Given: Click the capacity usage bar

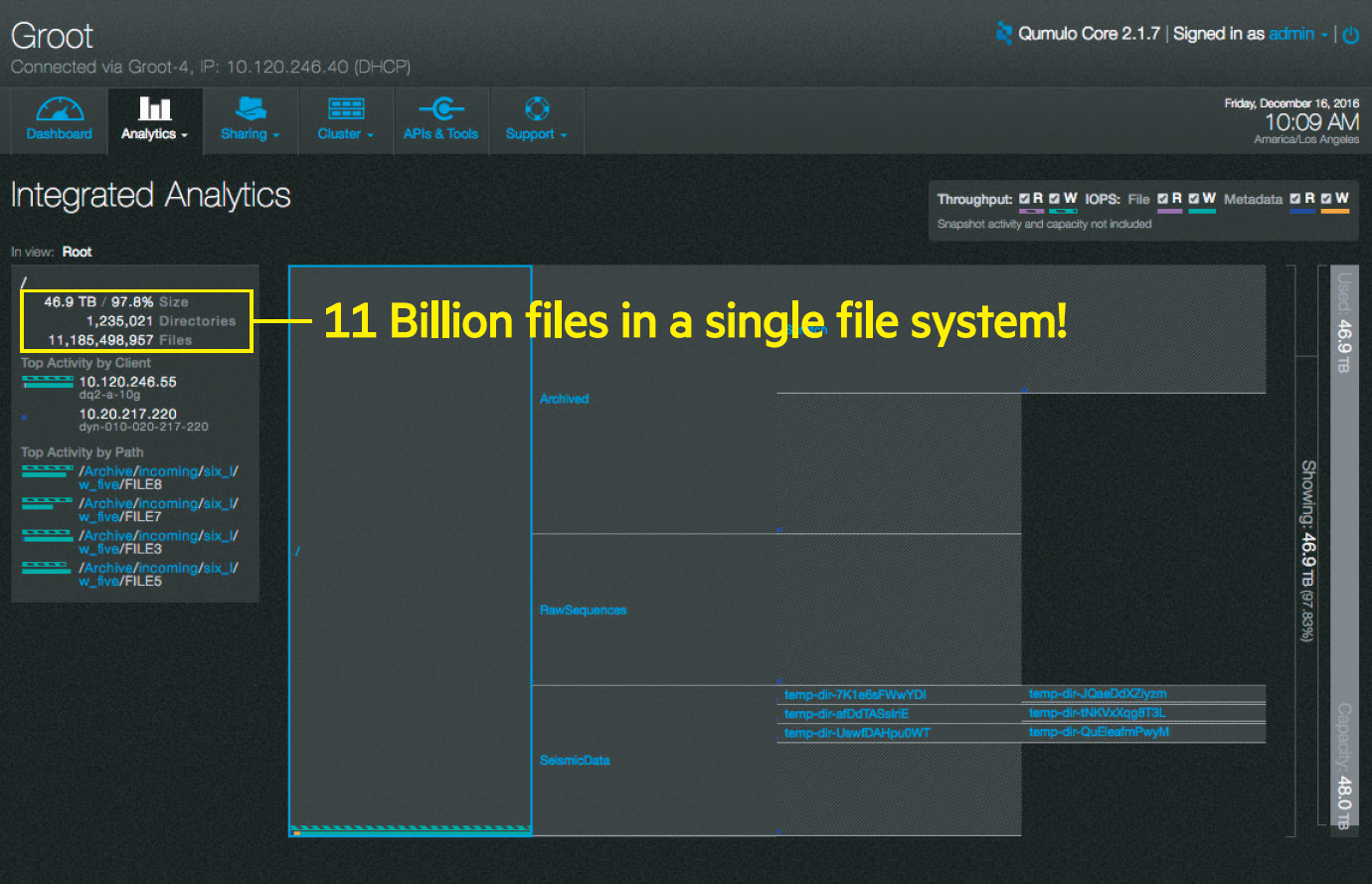Looking at the screenshot, I should pos(1343,545).
